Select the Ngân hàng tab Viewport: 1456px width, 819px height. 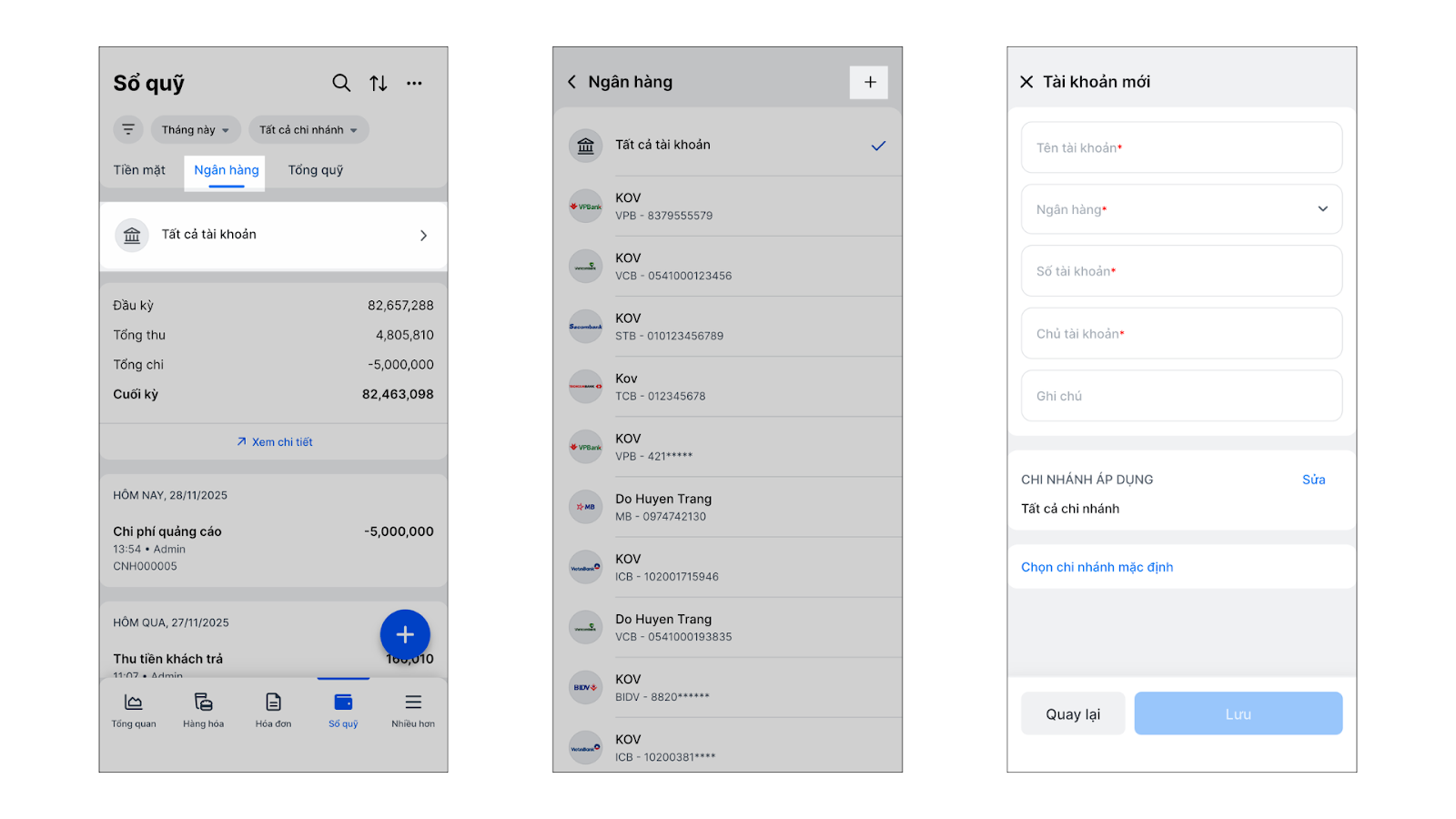tap(226, 171)
